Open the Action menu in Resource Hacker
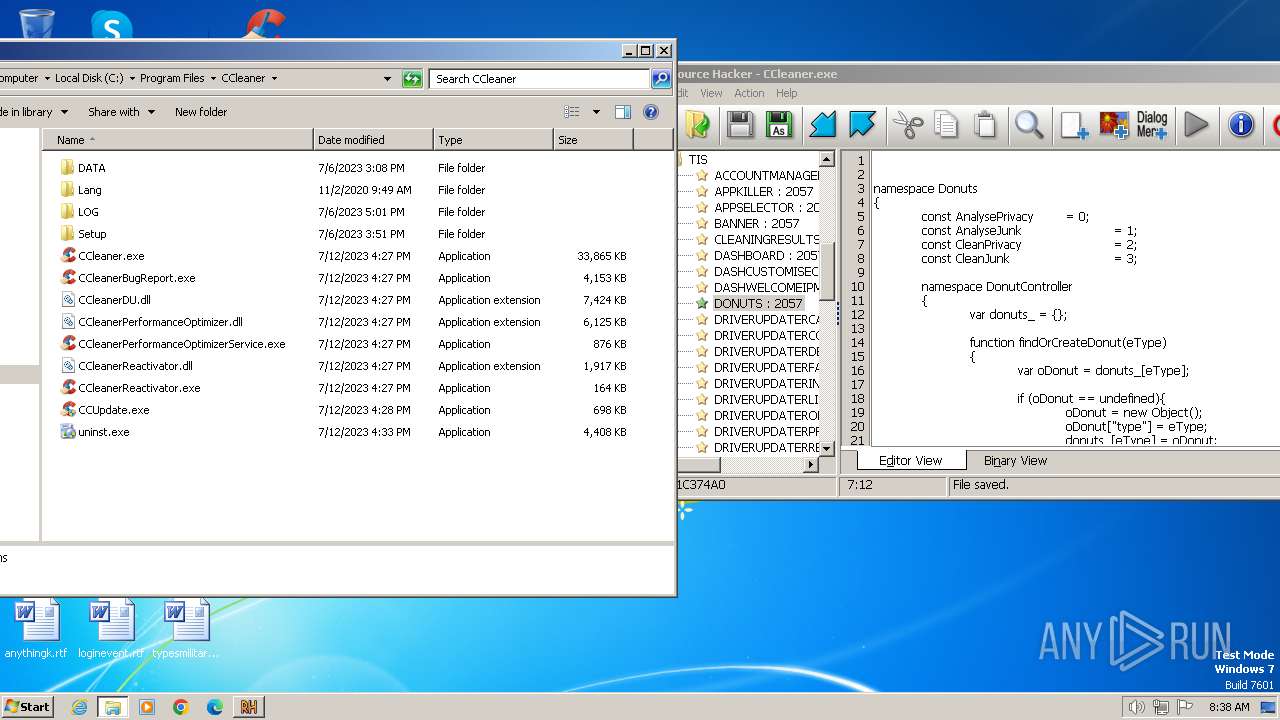The width and height of the screenshot is (1280, 720). click(749, 93)
